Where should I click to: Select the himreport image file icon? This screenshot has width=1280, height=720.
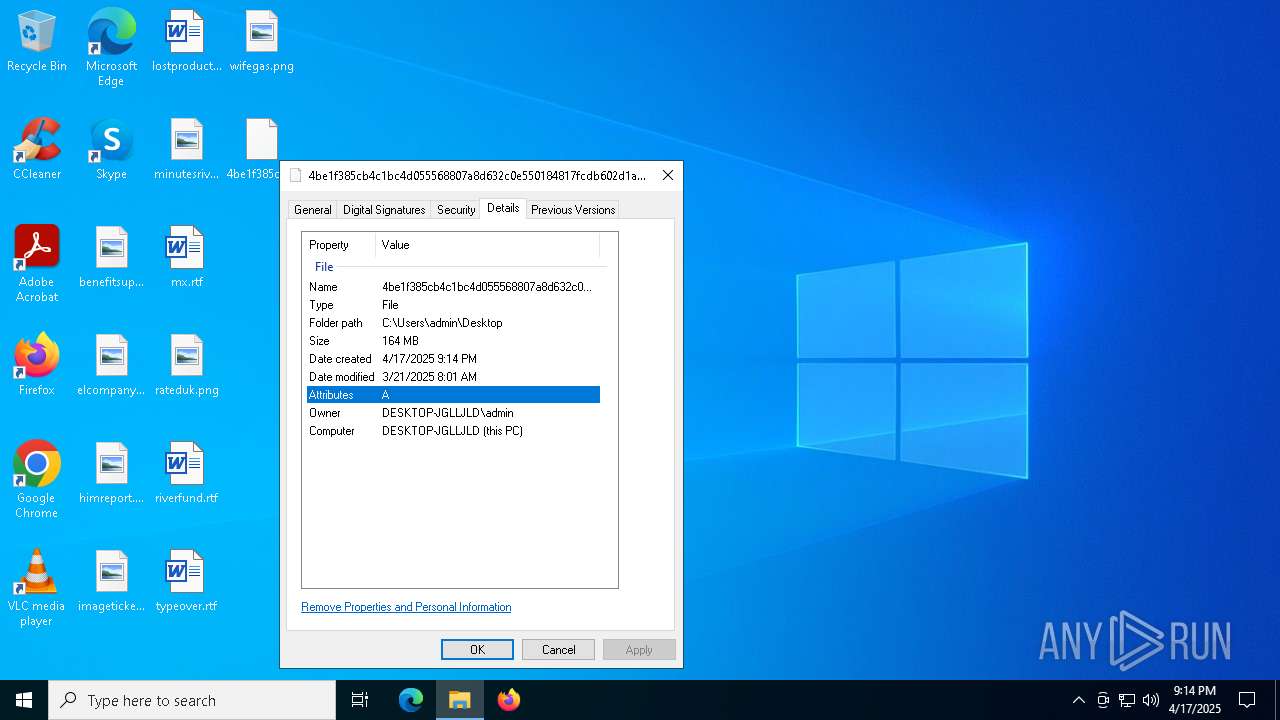coord(111,473)
